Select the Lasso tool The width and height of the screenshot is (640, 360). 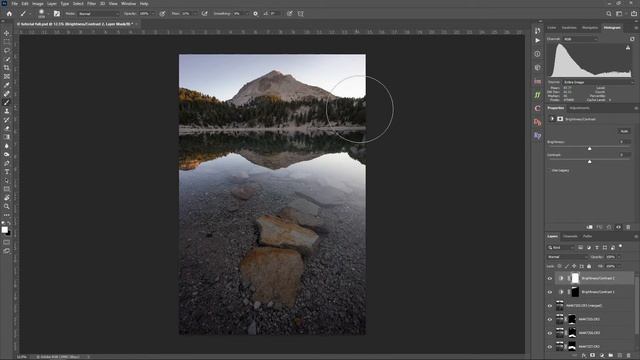point(7,51)
